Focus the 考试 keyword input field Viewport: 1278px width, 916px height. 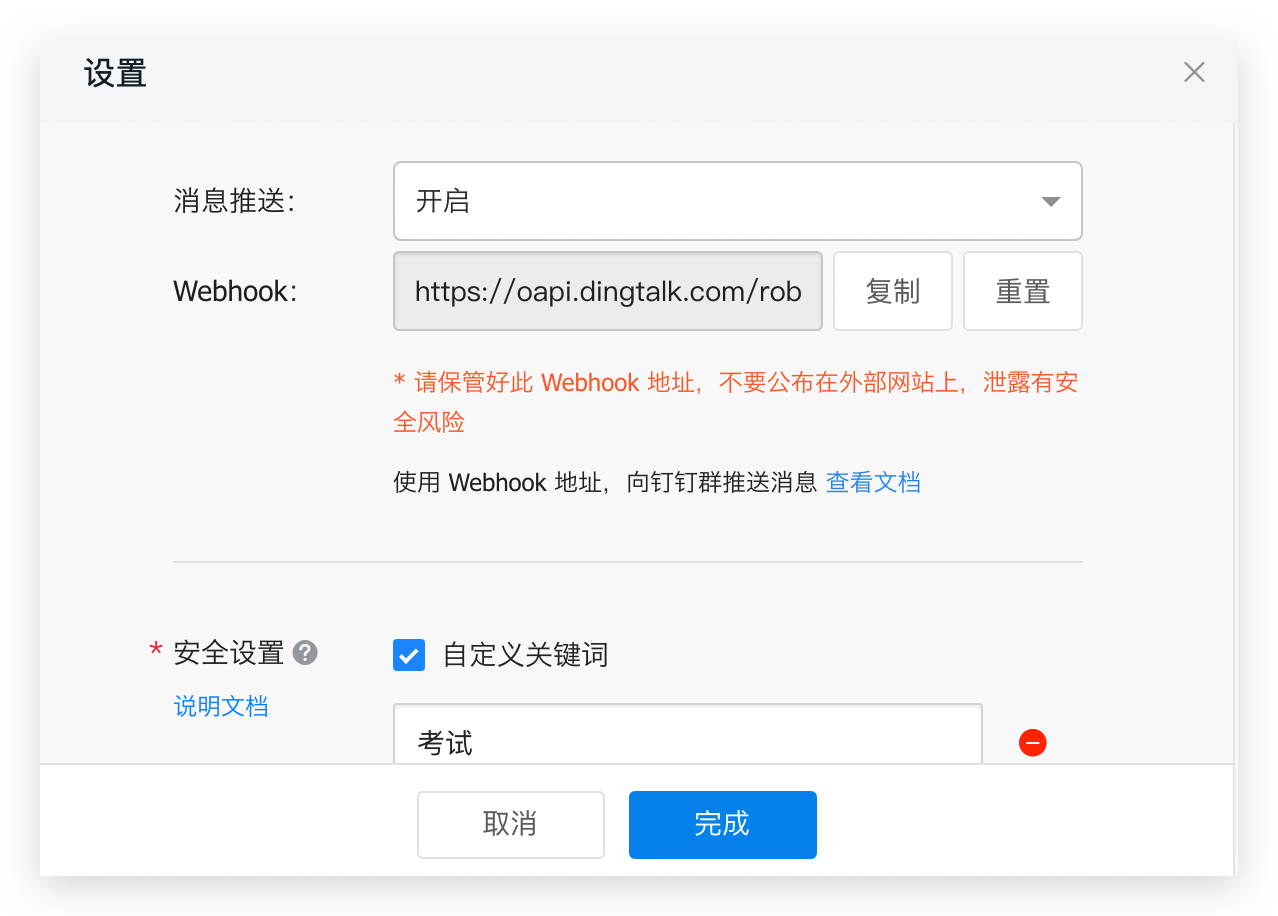coord(688,735)
